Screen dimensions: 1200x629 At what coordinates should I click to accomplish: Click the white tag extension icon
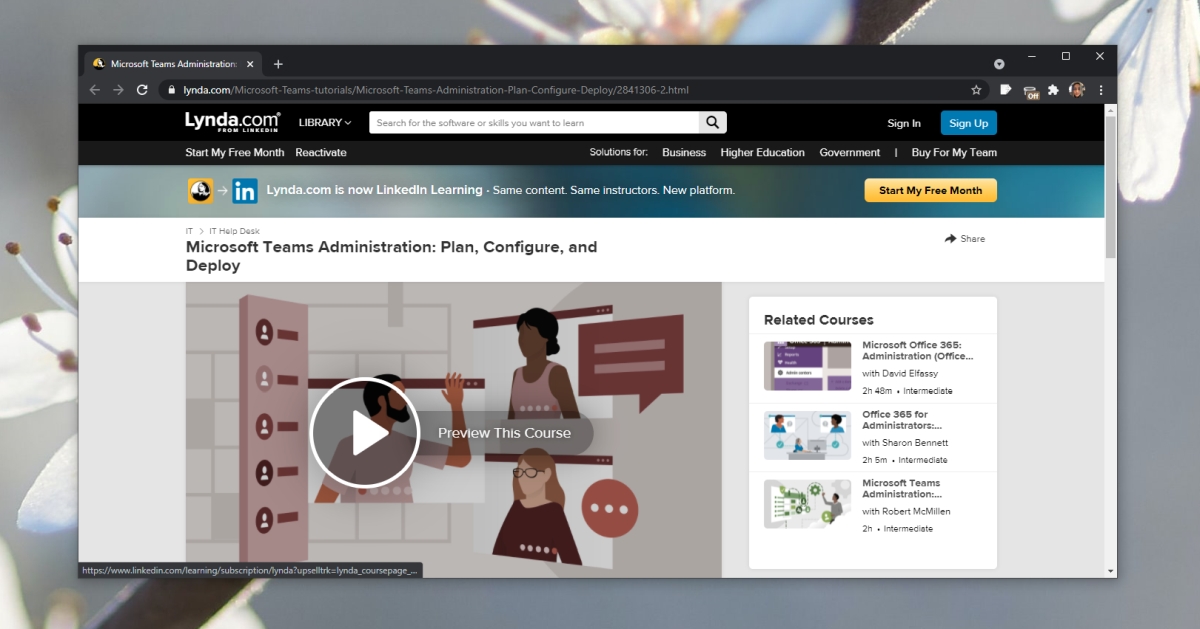[1006, 90]
